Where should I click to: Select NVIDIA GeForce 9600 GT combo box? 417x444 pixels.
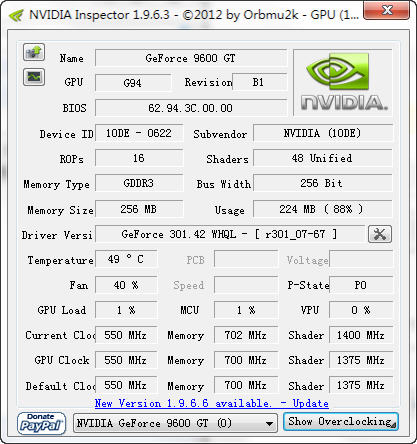point(175,423)
